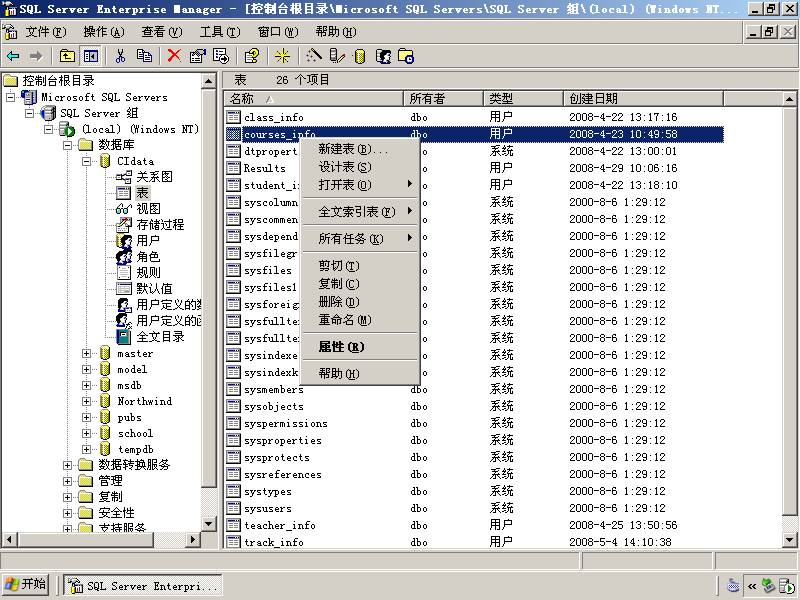This screenshot has height=600, width=800.
Task: Expand the master database node
Action: [86, 353]
